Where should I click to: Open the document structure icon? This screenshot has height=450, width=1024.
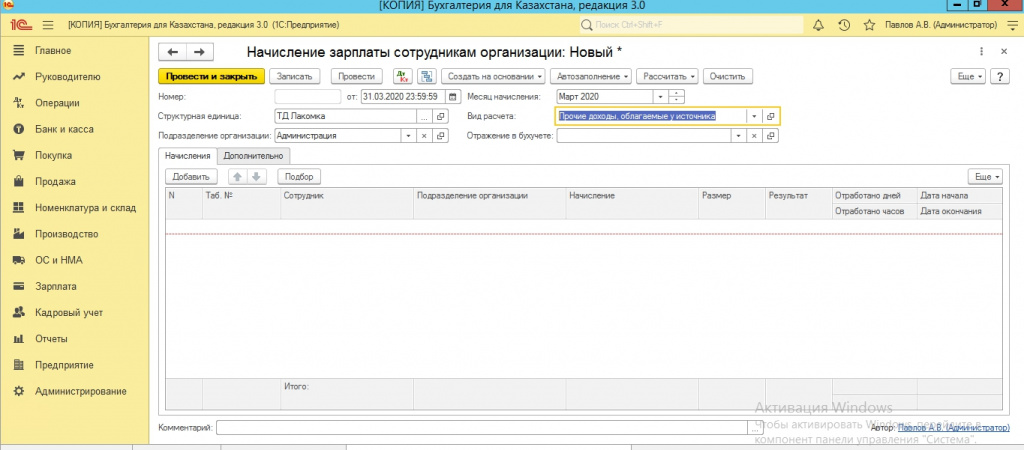pyautogui.click(x=428, y=76)
